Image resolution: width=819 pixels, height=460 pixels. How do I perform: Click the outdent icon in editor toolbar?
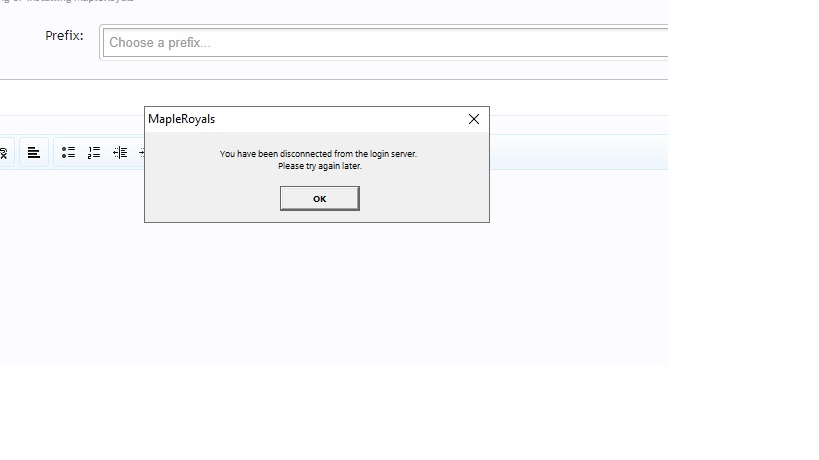(x=120, y=152)
